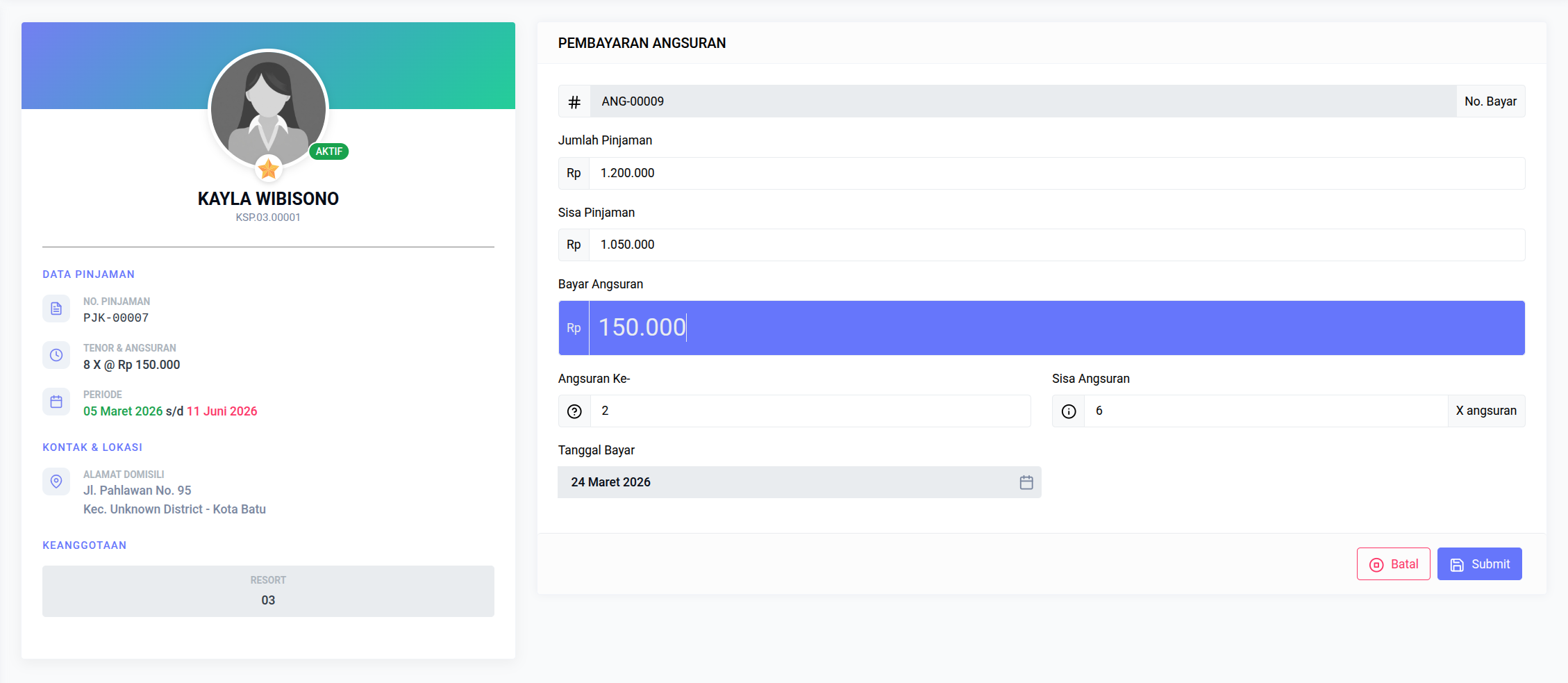Image resolution: width=1568 pixels, height=683 pixels.
Task: Click the calendar icon next to Periode
Action: pyautogui.click(x=56, y=402)
